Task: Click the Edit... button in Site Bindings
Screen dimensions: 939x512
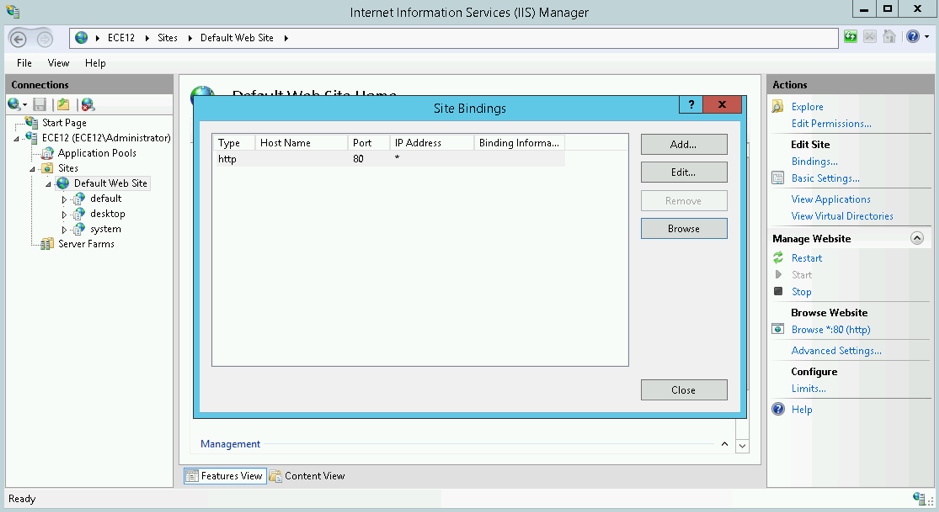Action: point(684,172)
